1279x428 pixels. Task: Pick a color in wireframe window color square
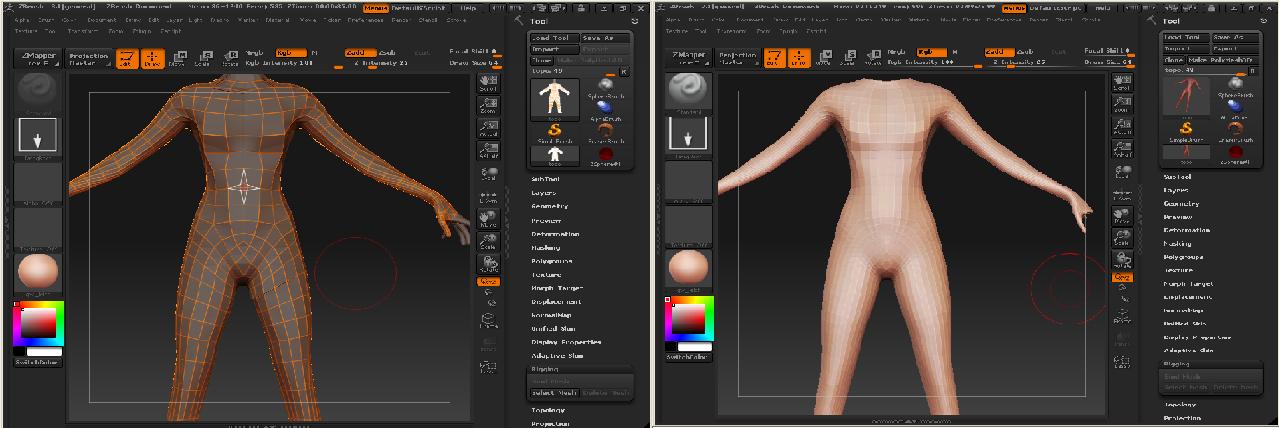[40, 325]
